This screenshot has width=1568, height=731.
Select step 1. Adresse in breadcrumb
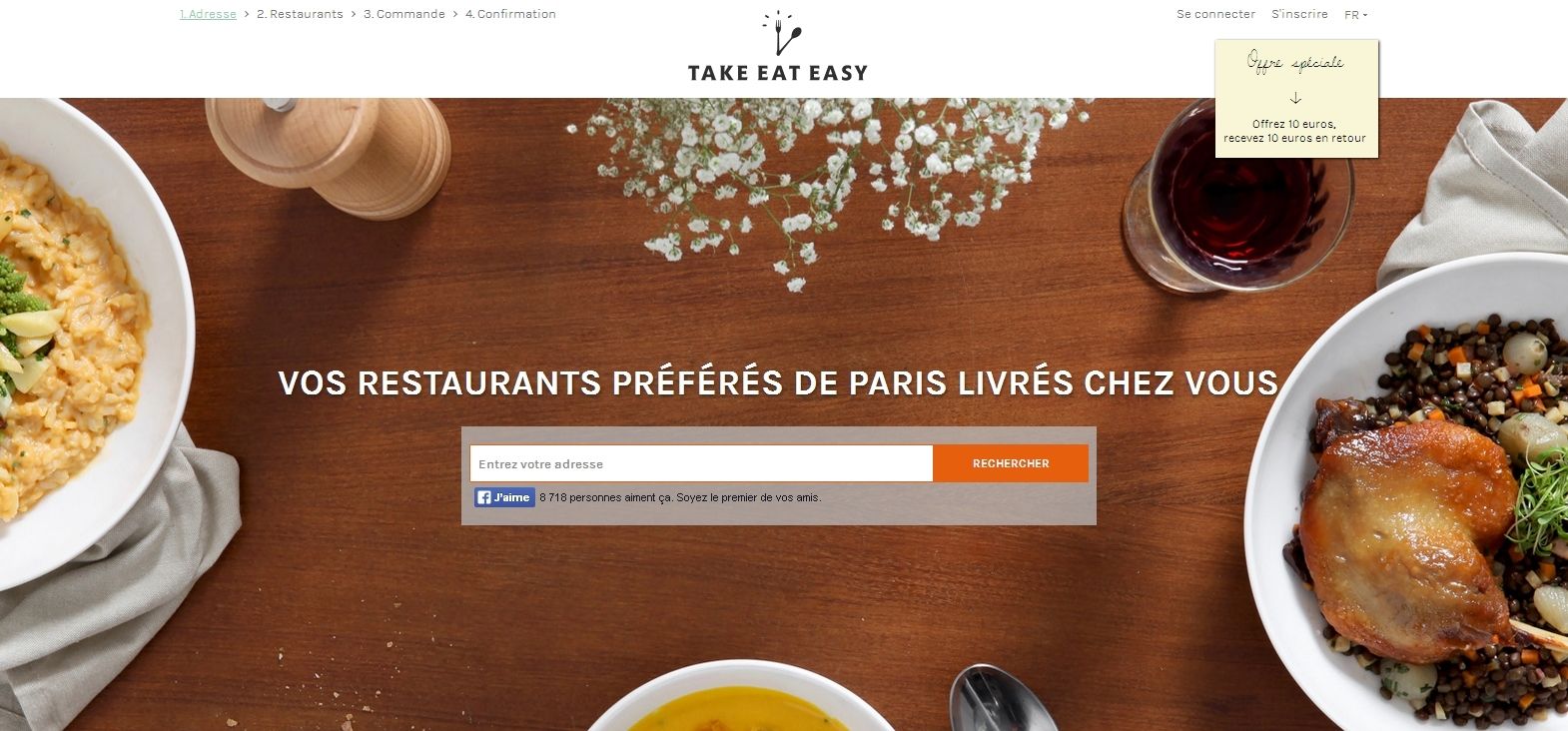tap(208, 14)
